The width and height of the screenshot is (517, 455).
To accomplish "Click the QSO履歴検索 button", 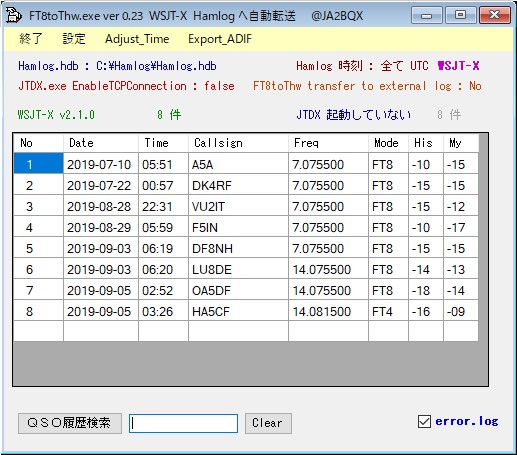I will 70,423.
